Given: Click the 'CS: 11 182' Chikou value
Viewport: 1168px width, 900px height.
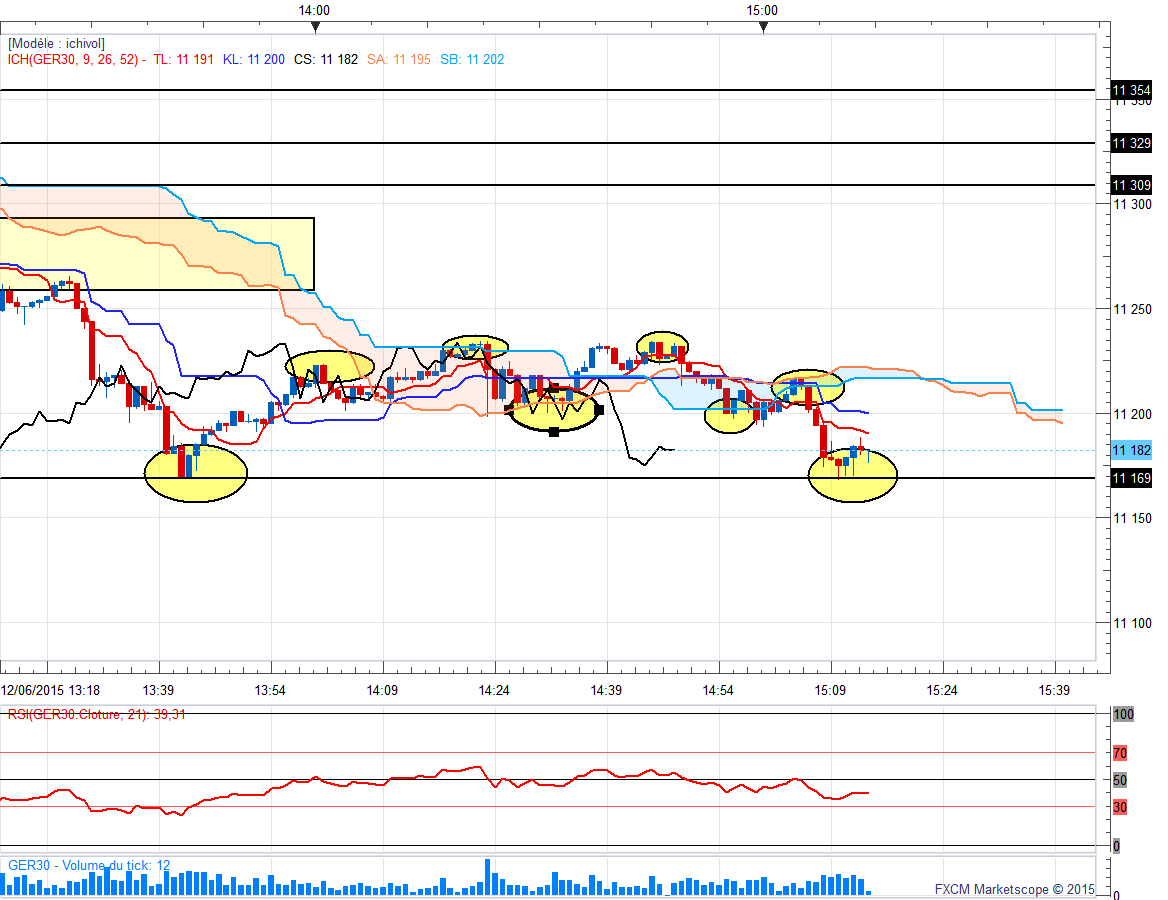Looking at the screenshot, I should 326,60.
